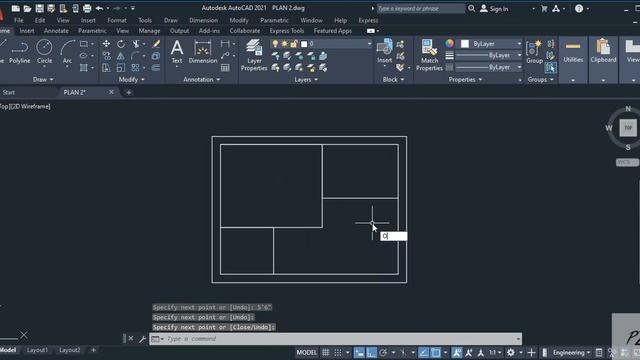Expand the Draw panel dropdown
Viewport: 640px width, 360px height.
pyautogui.click(x=43, y=80)
